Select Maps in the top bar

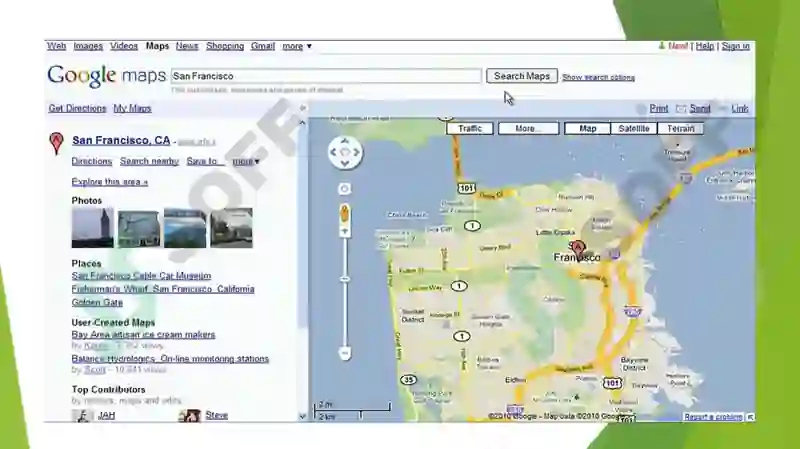(157, 46)
